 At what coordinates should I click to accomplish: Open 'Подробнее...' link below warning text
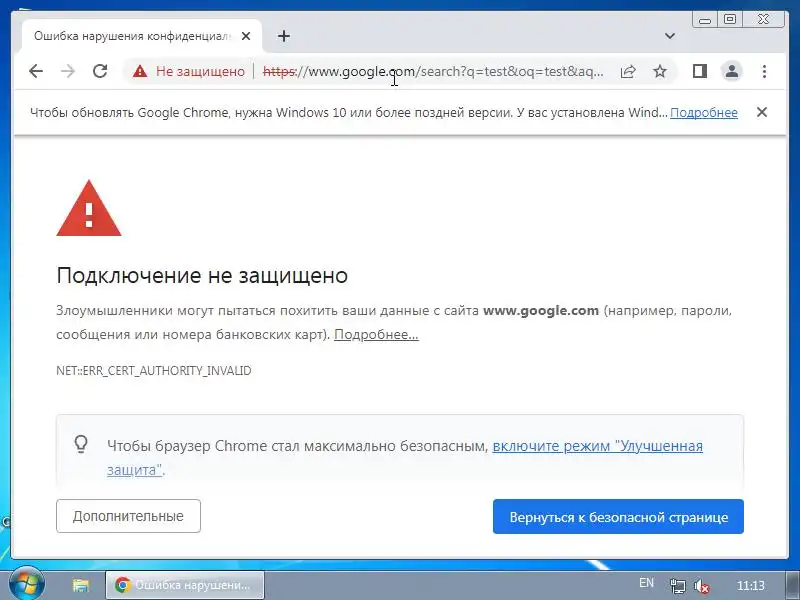point(376,335)
